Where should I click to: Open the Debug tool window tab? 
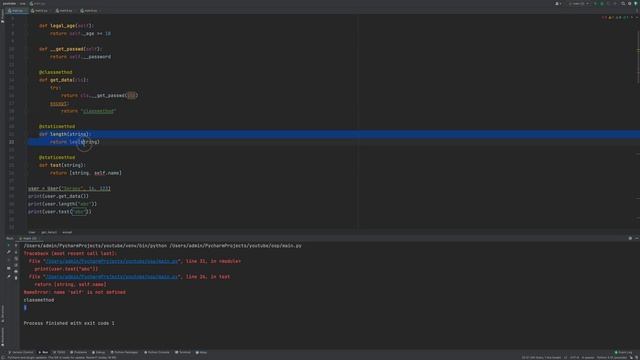[98, 352]
